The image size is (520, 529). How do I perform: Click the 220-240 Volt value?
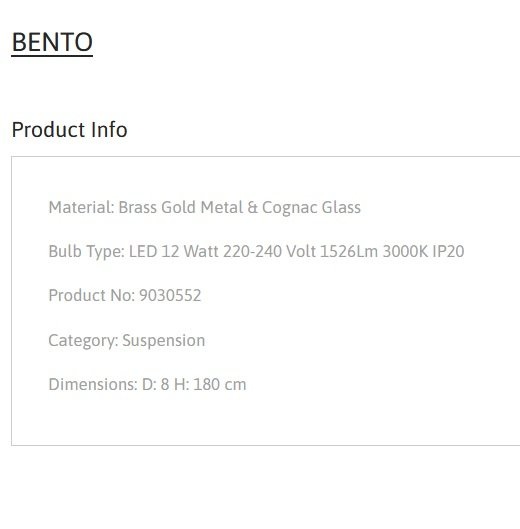pyautogui.click(x=270, y=251)
